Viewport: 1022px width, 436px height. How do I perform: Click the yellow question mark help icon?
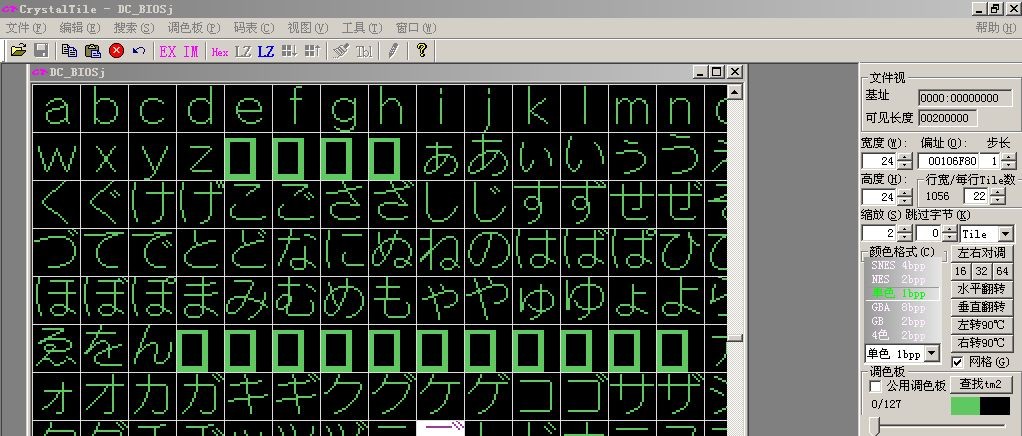tap(422, 50)
